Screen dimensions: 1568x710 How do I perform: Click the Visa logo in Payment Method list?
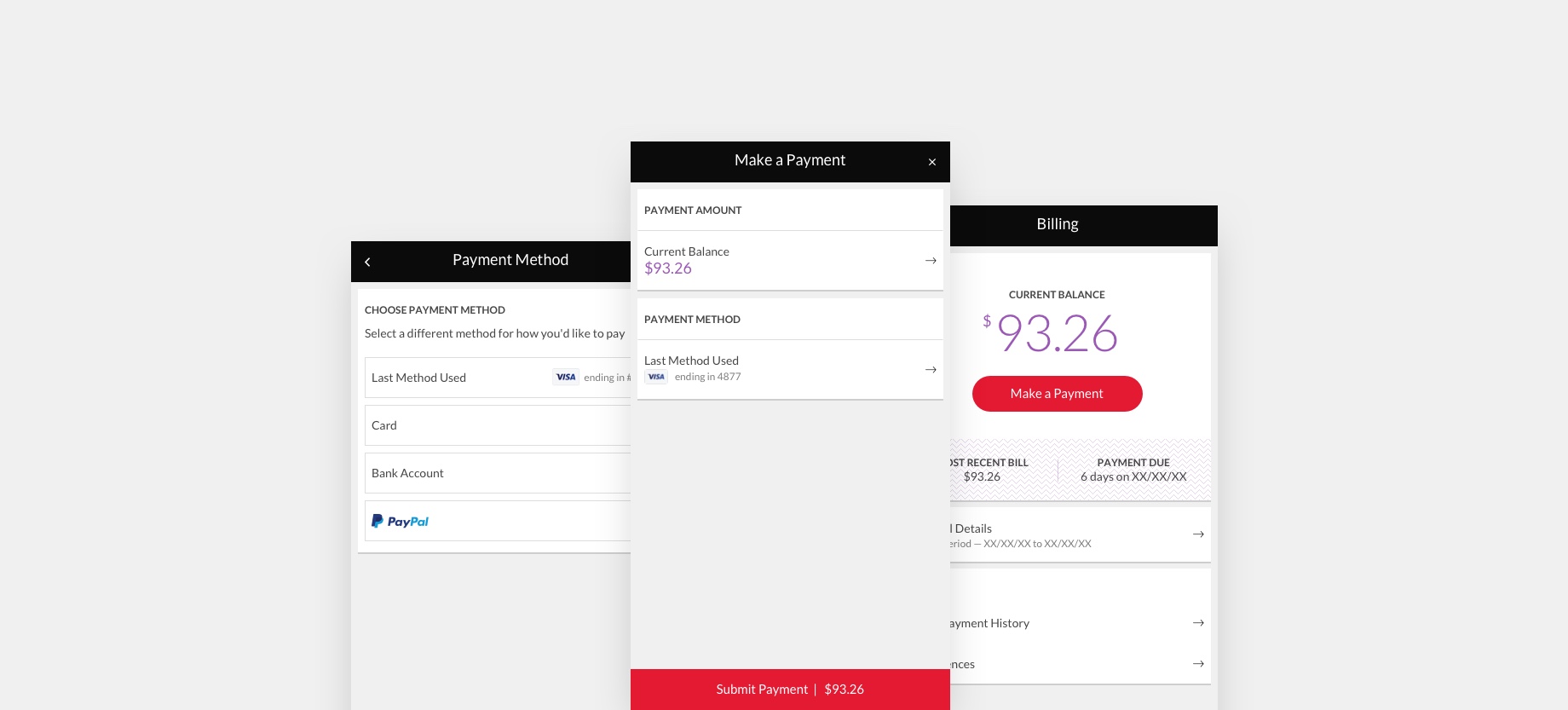coord(566,377)
